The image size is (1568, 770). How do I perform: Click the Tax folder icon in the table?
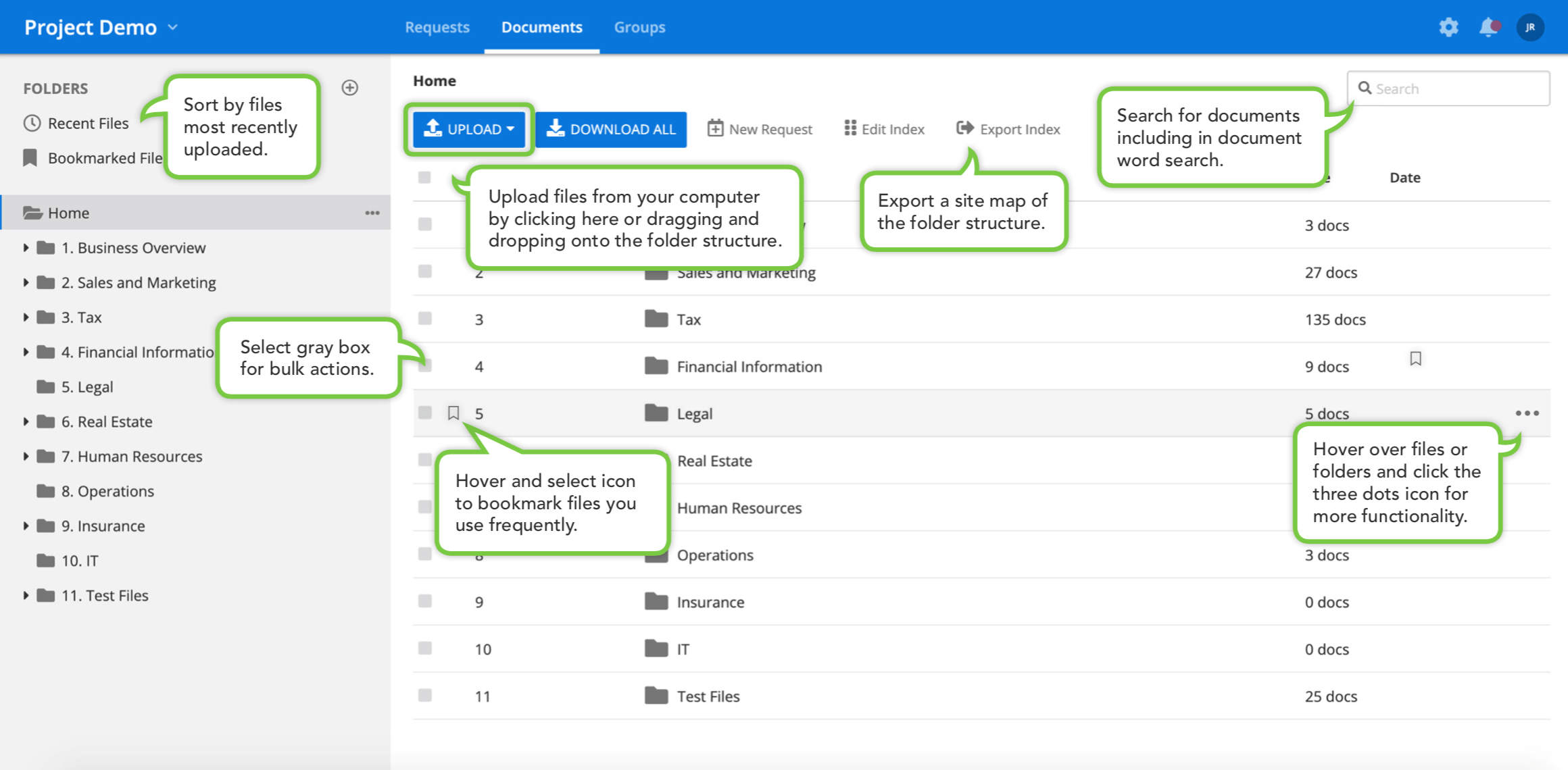[x=656, y=319]
